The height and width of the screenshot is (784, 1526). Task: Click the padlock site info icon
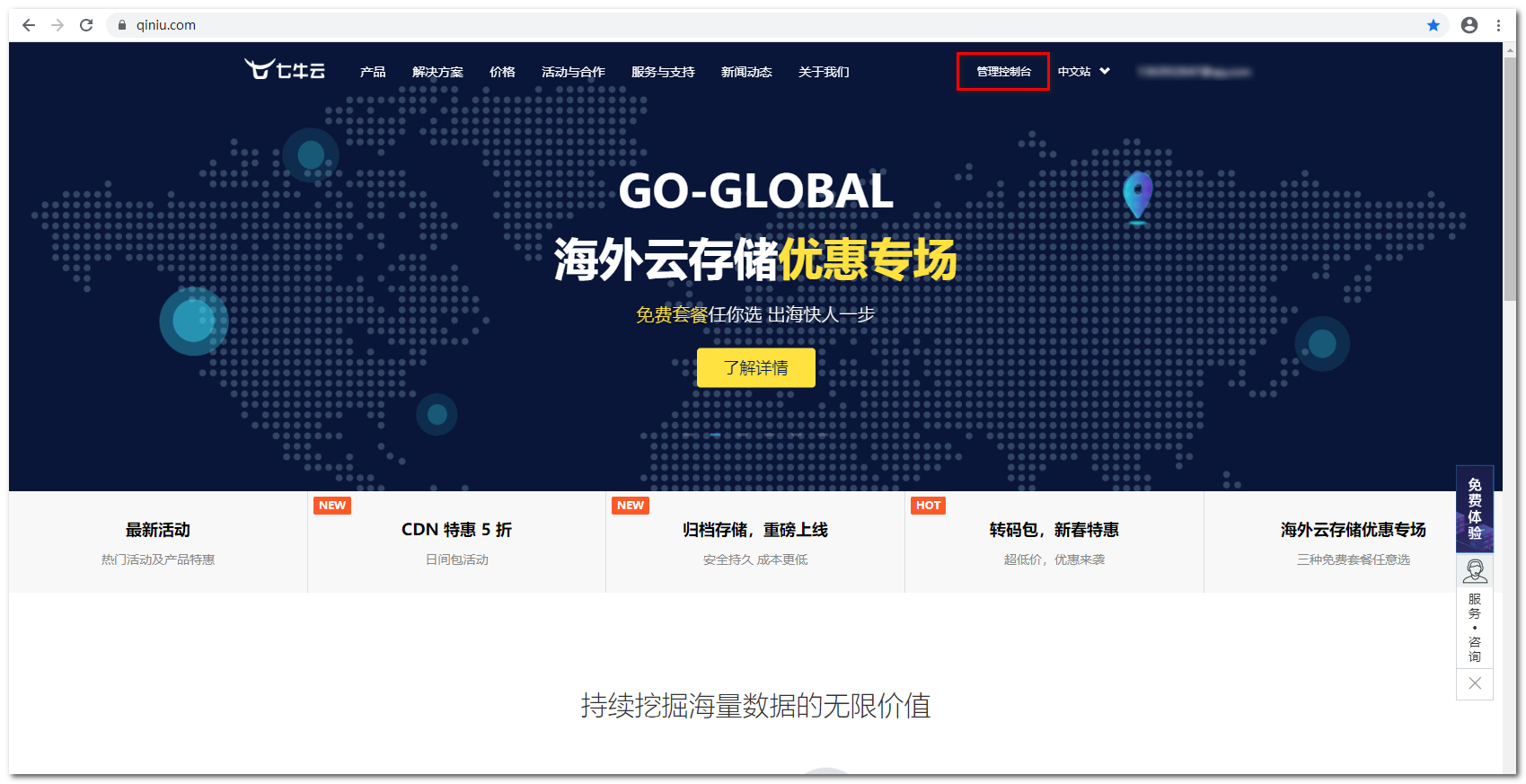[122, 25]
